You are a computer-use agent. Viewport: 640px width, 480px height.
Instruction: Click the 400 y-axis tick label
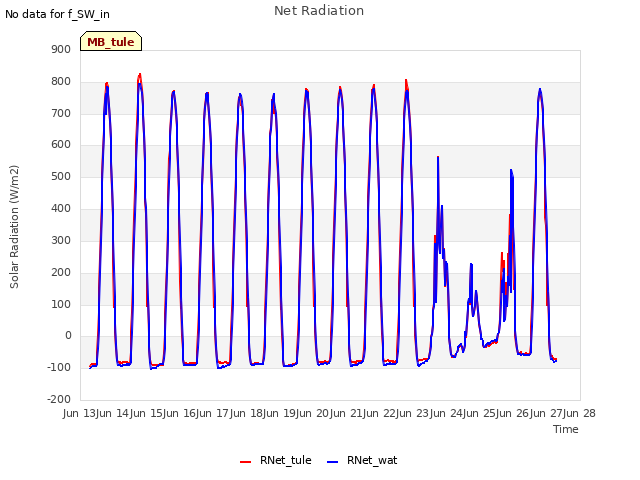(61, 209)
